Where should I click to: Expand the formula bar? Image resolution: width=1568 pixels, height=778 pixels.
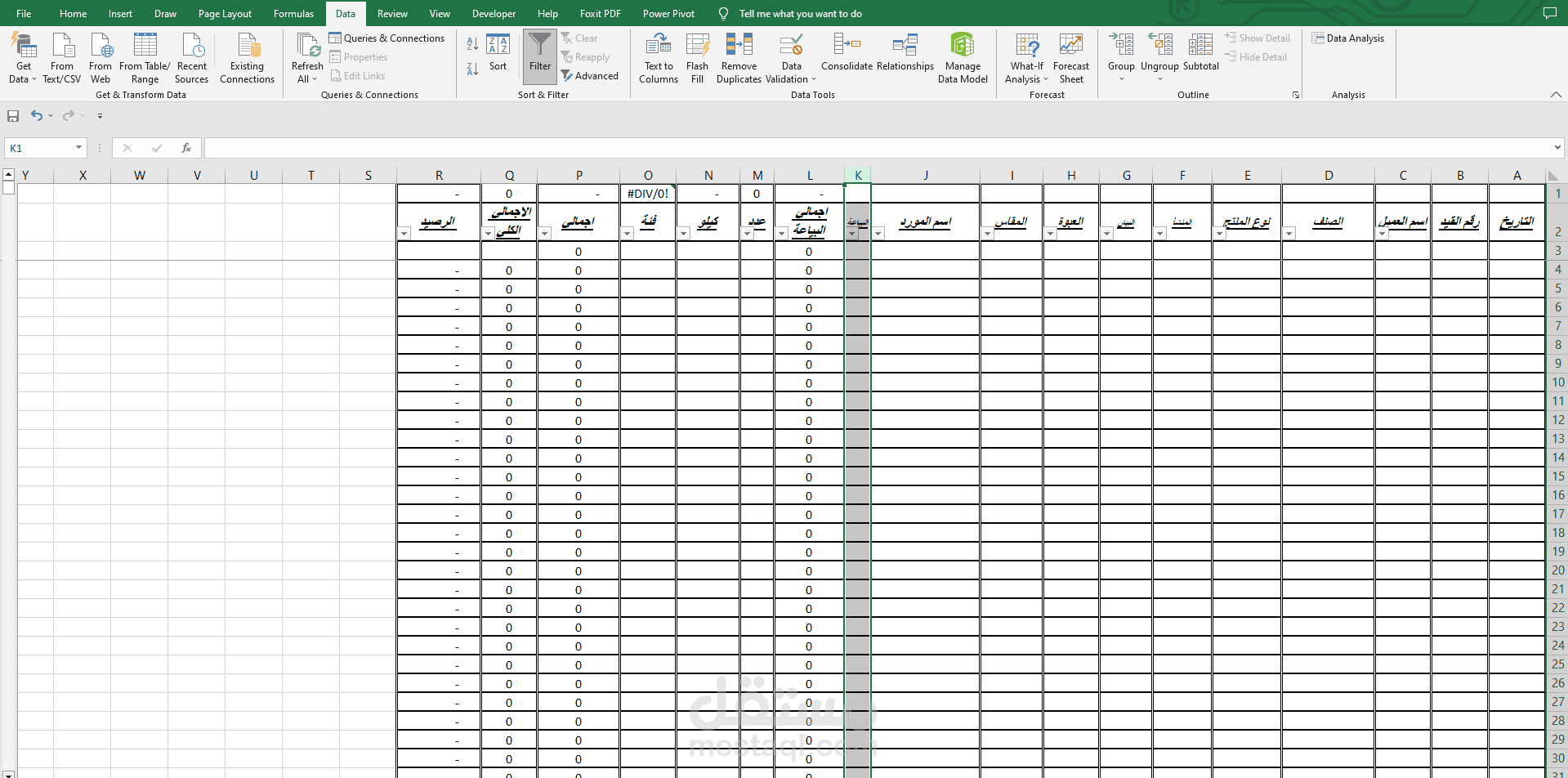[x=1557, y=148]
